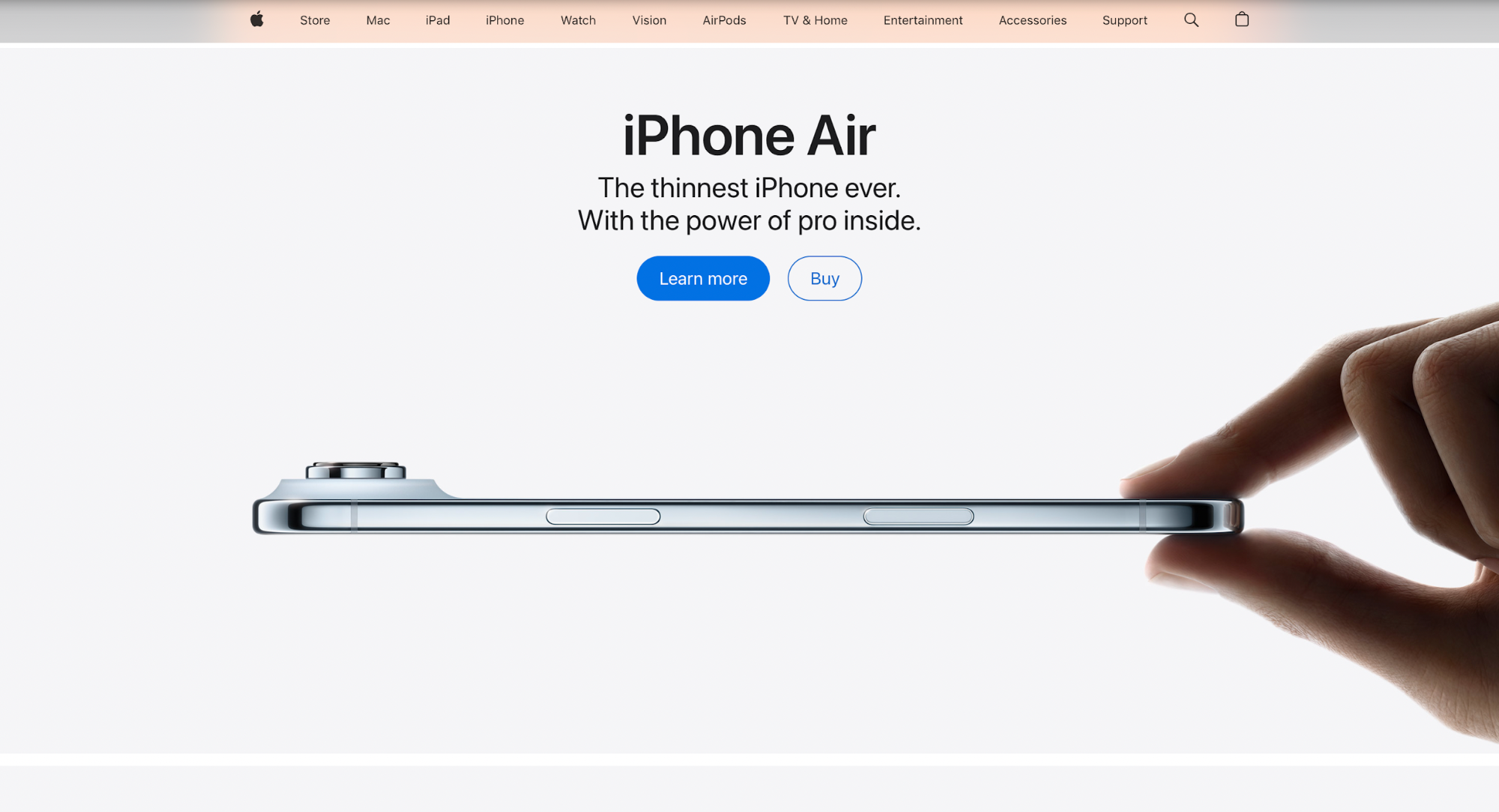This screenshot has height=812, width=1499.
Task: Click the Buy button
Action: 825,278
